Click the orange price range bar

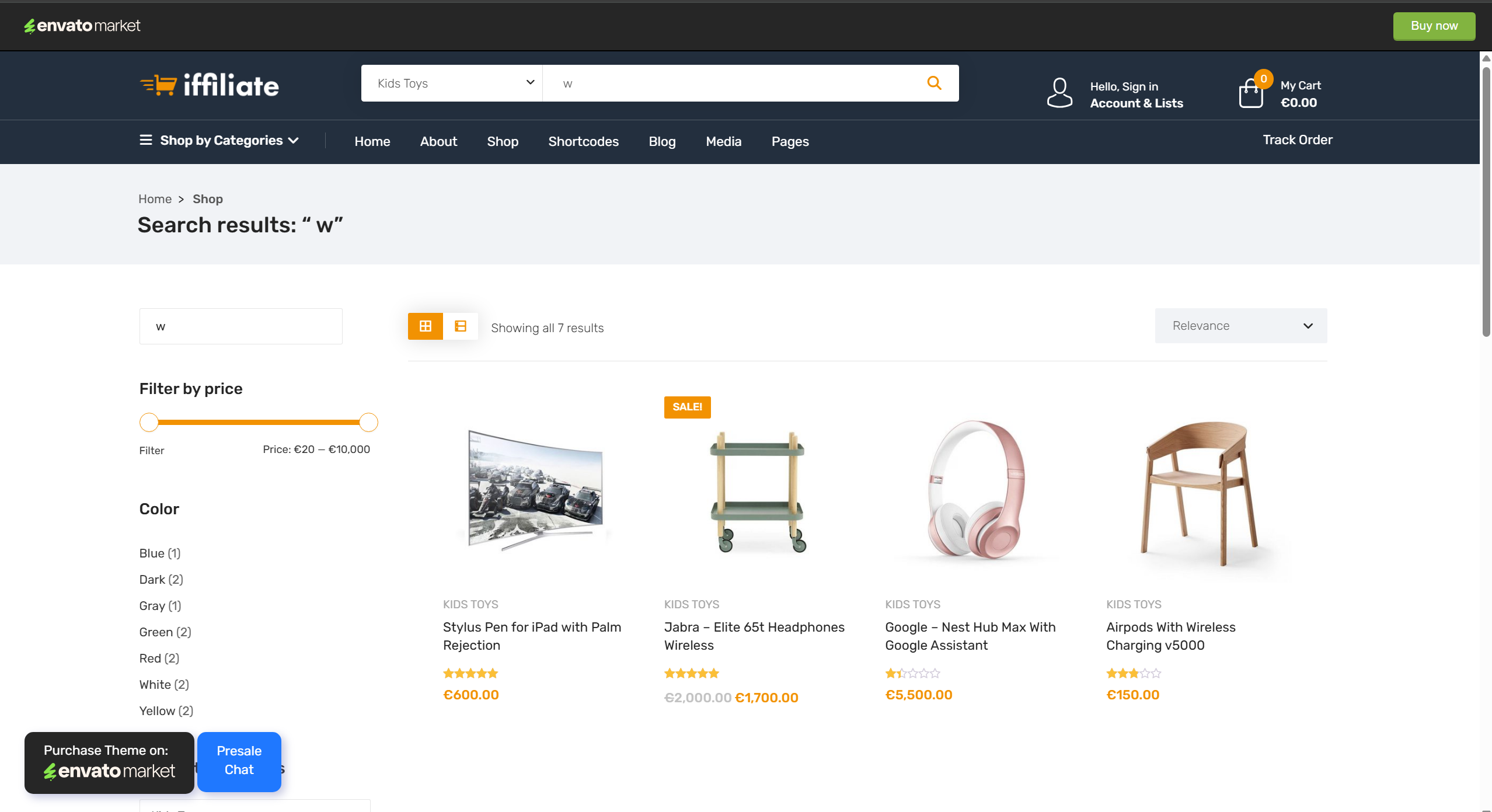point(259,422)
